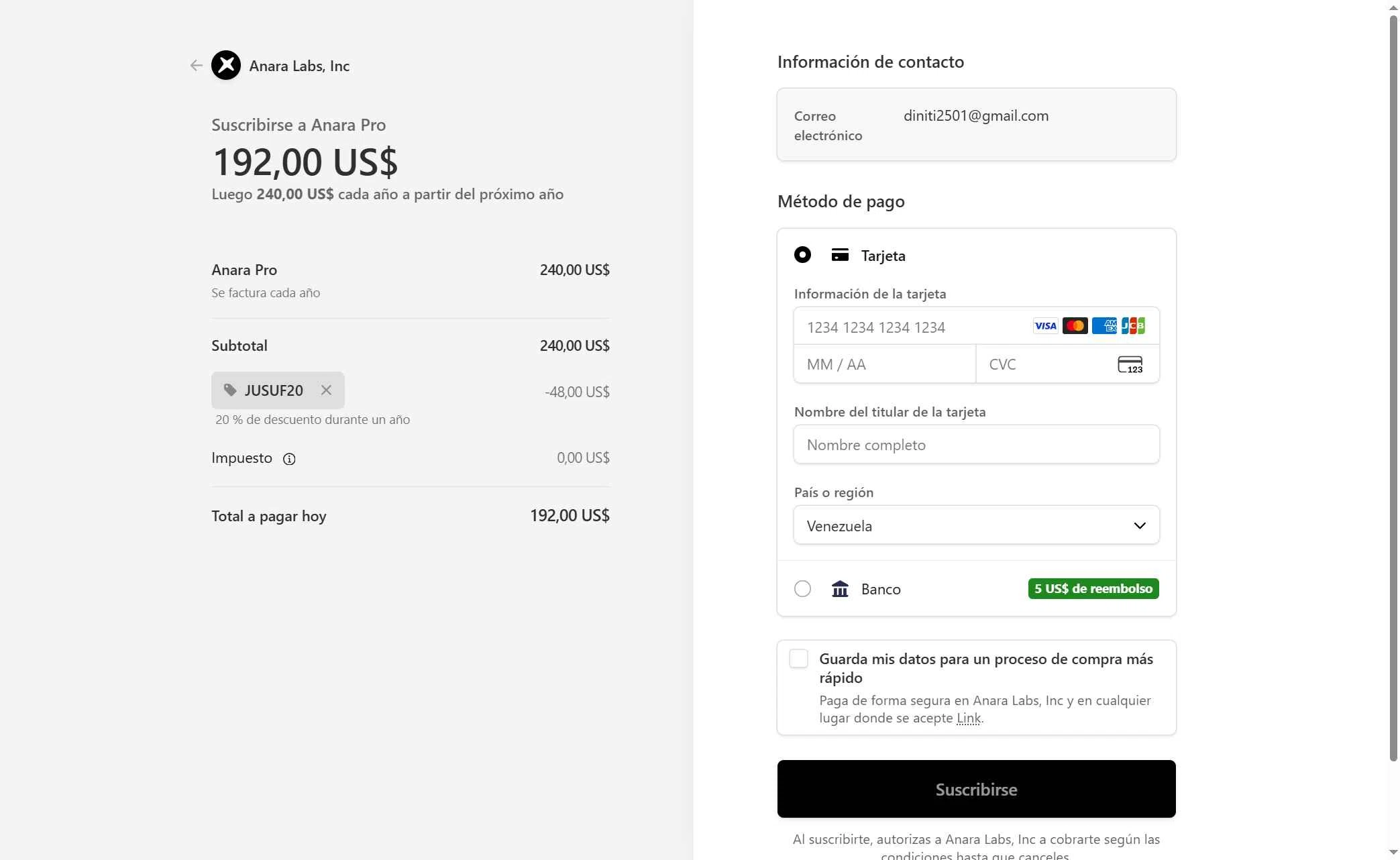Open the Link hyperlink
The height and width of the screenshot is (860, 1400).
pyautogui.click(x=969, y=718)
